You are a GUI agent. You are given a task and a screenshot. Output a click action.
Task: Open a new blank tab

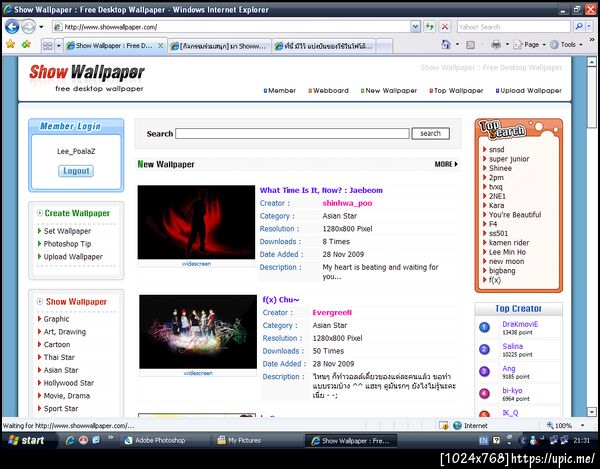point(385,46)
